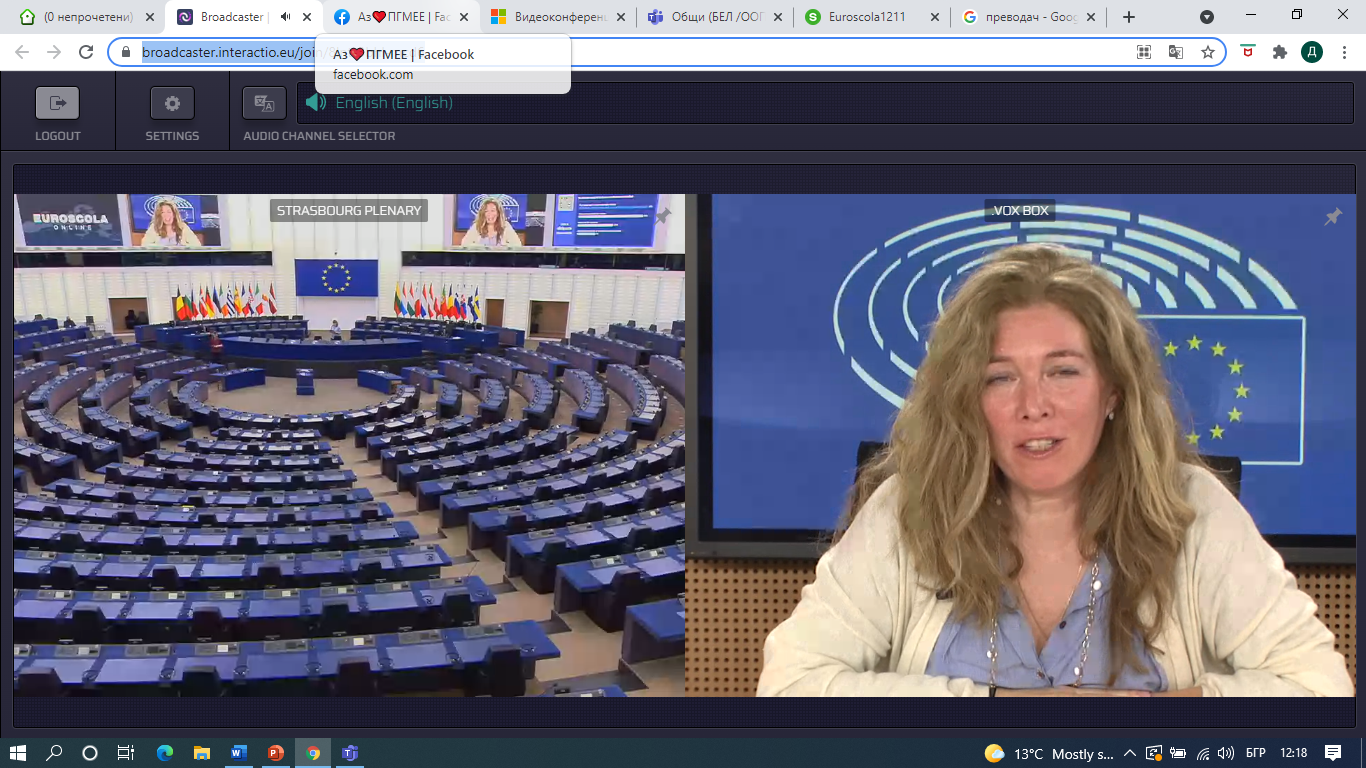
Task: Click the Strasbourg Plenary label
Action: click(349, 210)
